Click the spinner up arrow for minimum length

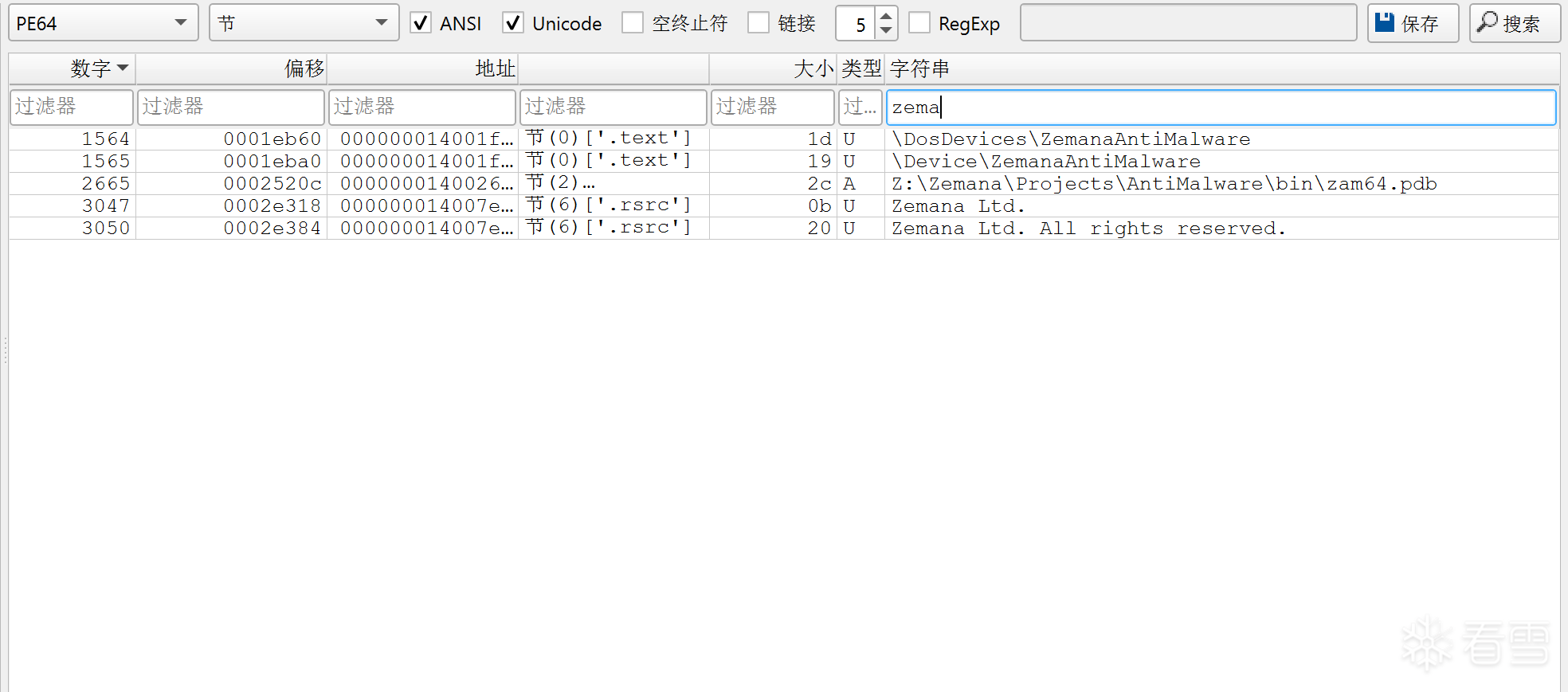[x=886, y=15]
